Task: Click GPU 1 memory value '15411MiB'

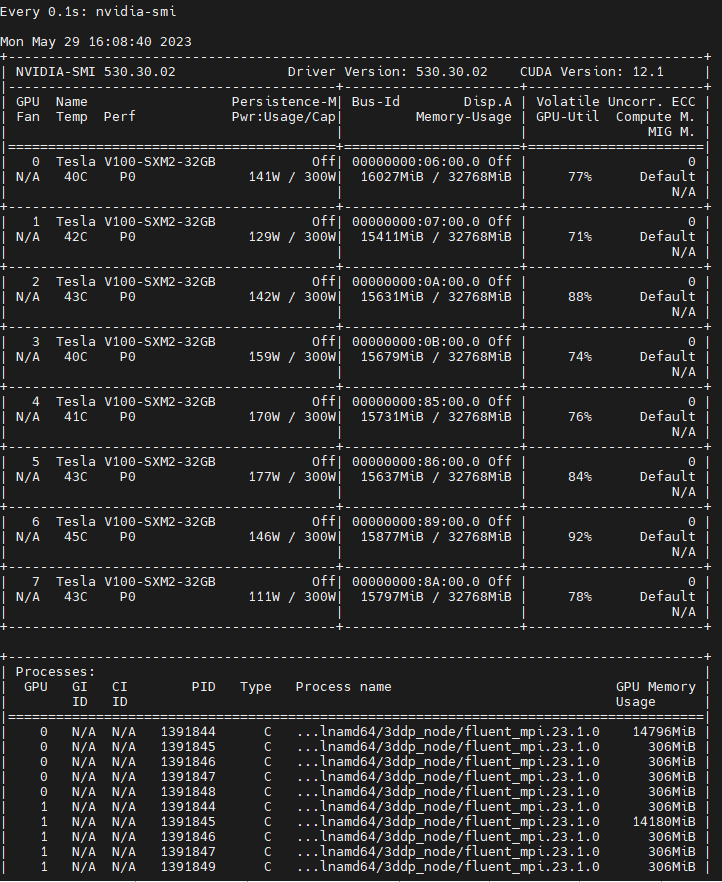Action: pos(392,237)
